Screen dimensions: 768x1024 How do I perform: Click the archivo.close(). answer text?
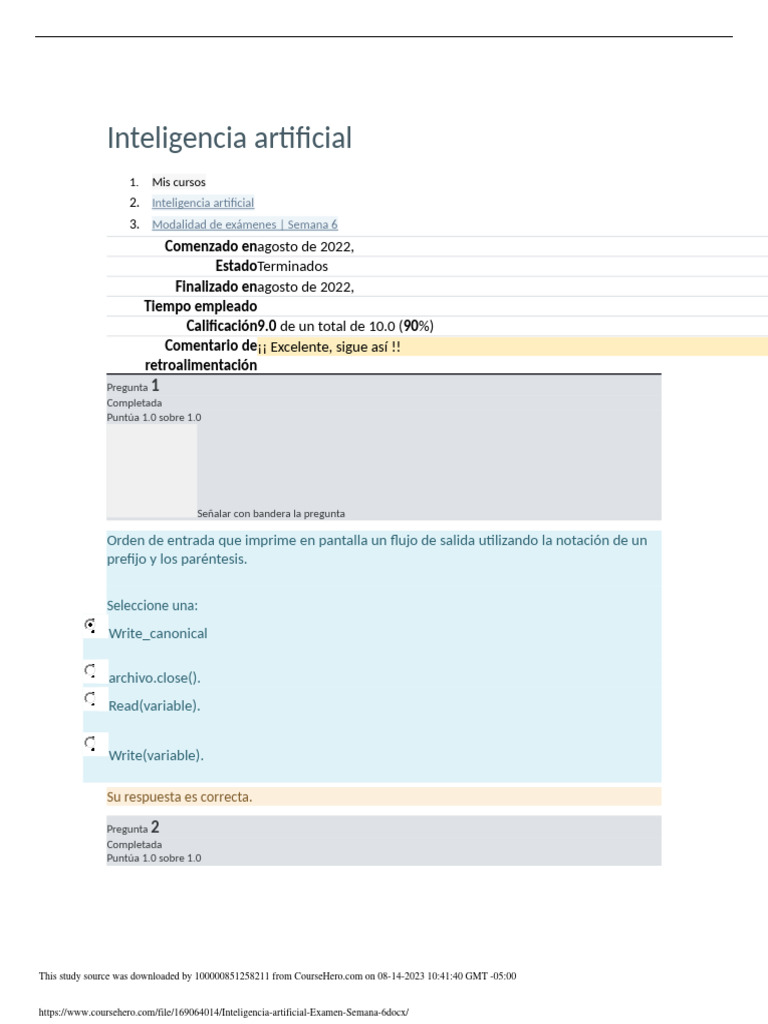click(x=154, y=678)
